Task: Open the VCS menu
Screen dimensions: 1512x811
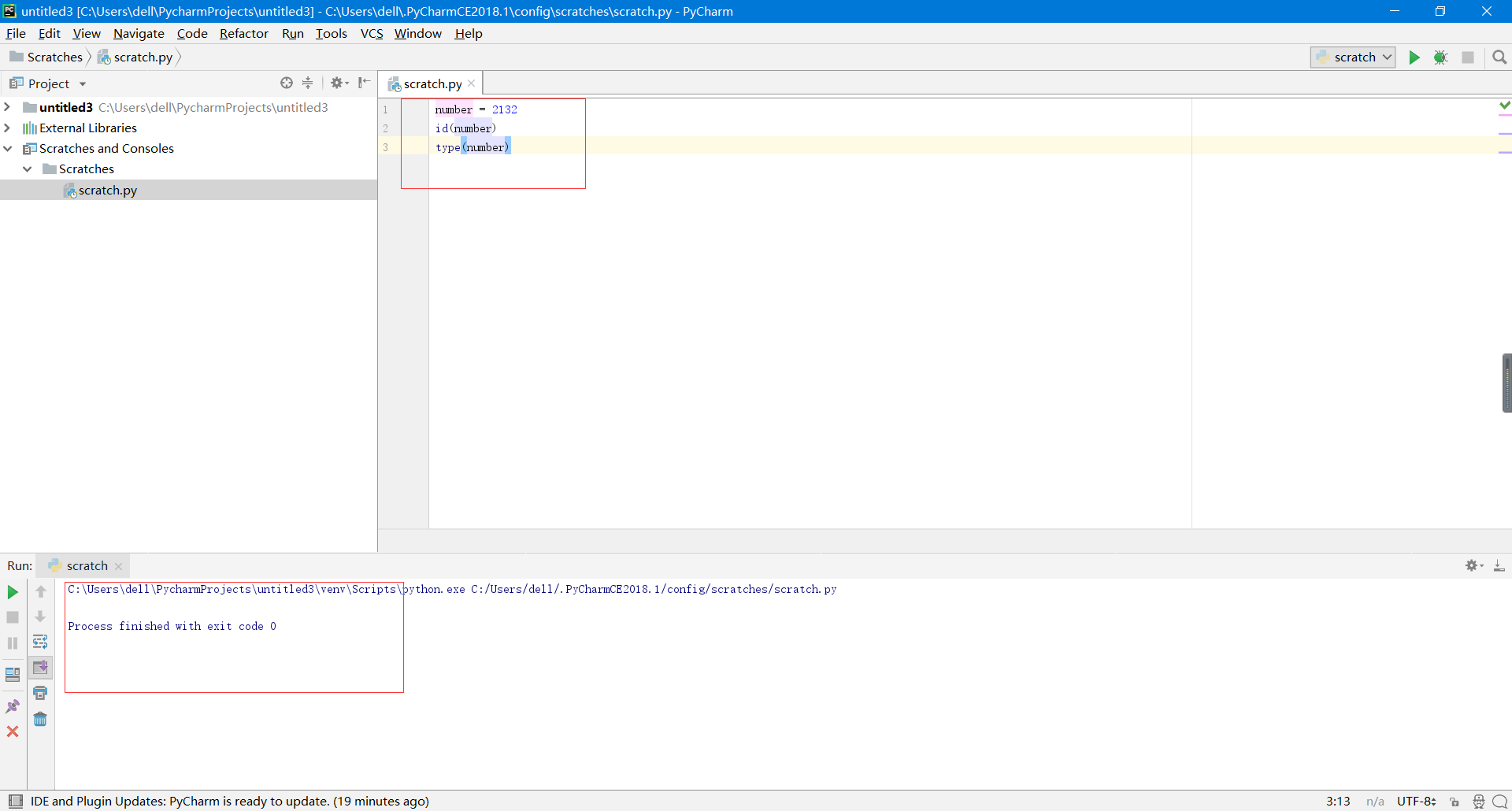Action: coord(372,33)
